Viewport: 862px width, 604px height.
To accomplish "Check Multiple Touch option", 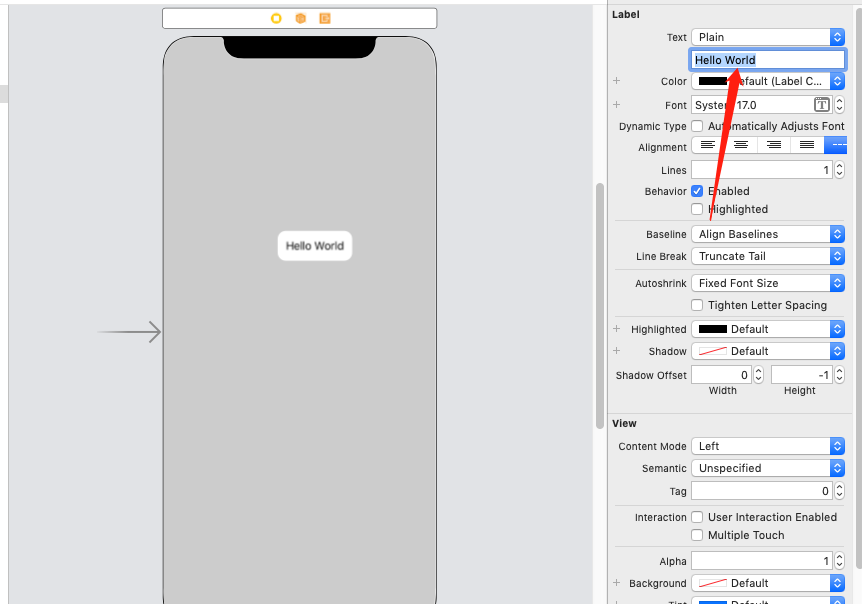I will 697,535.
